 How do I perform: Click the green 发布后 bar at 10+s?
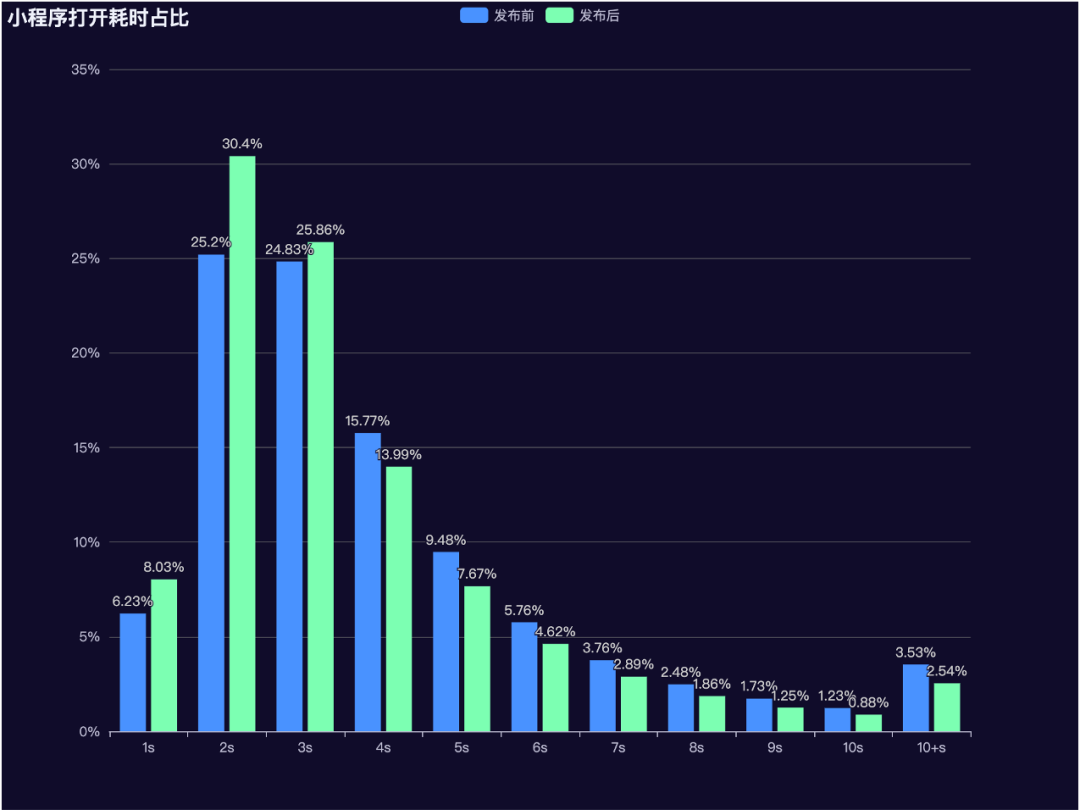[947, 707]
